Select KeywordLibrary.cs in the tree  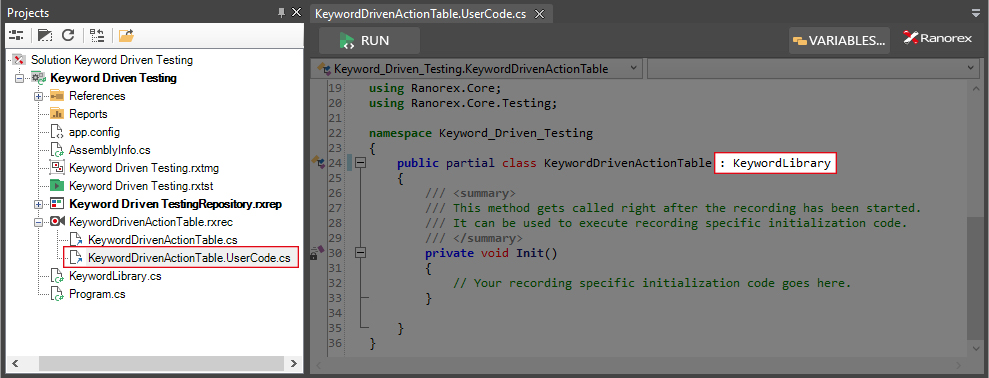point(115,276)
